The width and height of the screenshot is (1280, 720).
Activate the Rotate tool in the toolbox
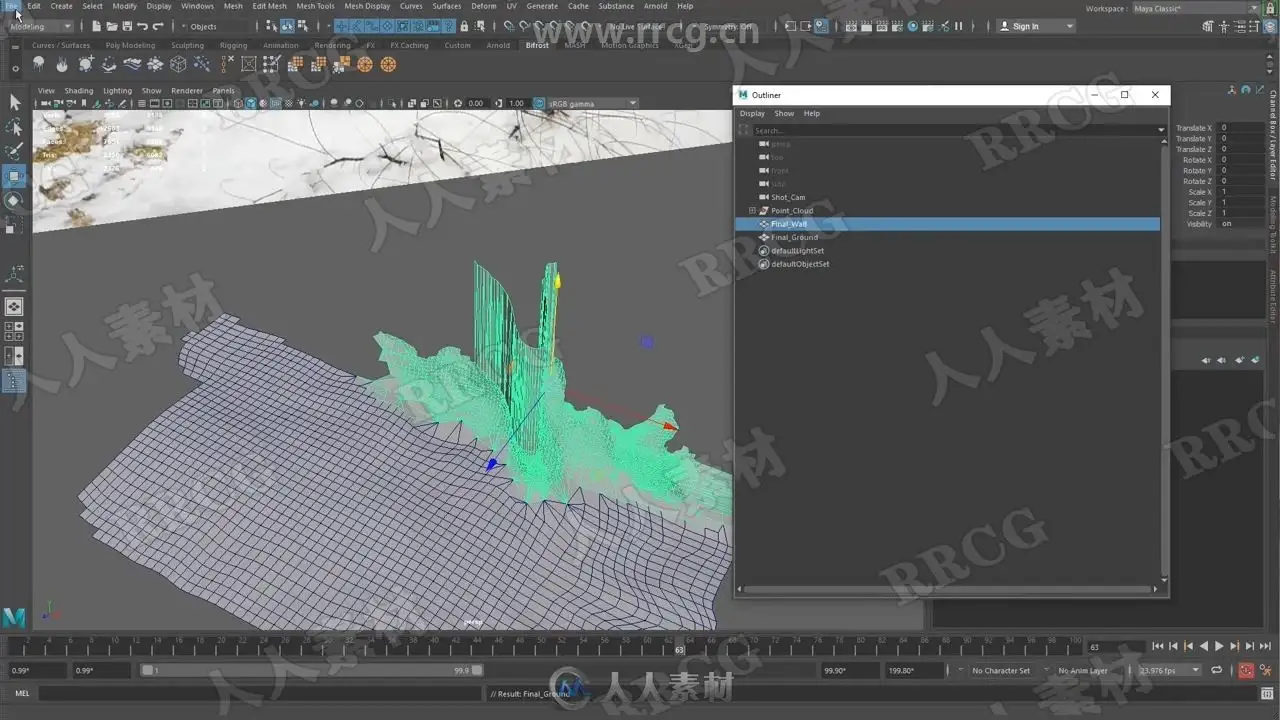[14, 201]
